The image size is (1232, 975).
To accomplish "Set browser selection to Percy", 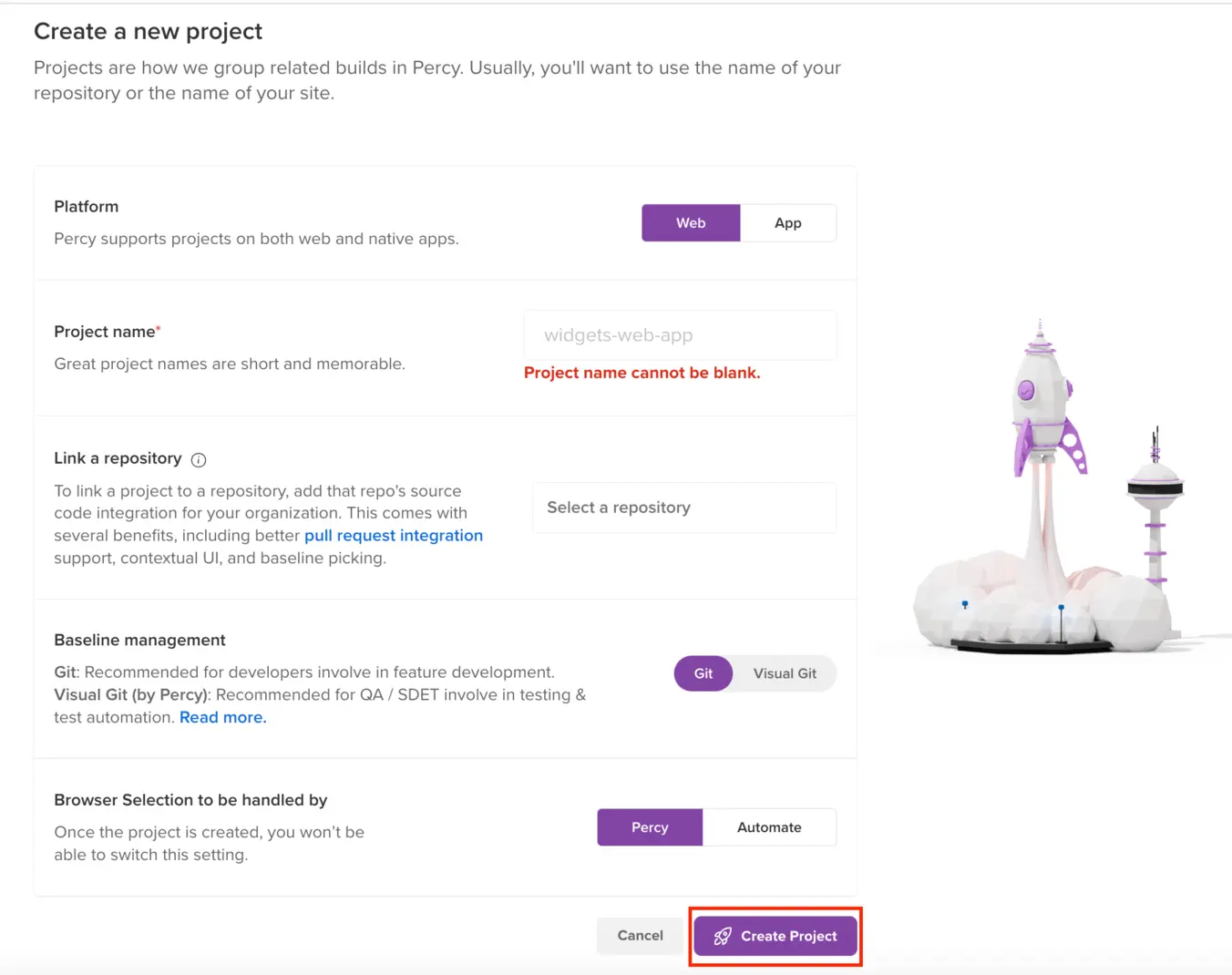I will (650, 827).
